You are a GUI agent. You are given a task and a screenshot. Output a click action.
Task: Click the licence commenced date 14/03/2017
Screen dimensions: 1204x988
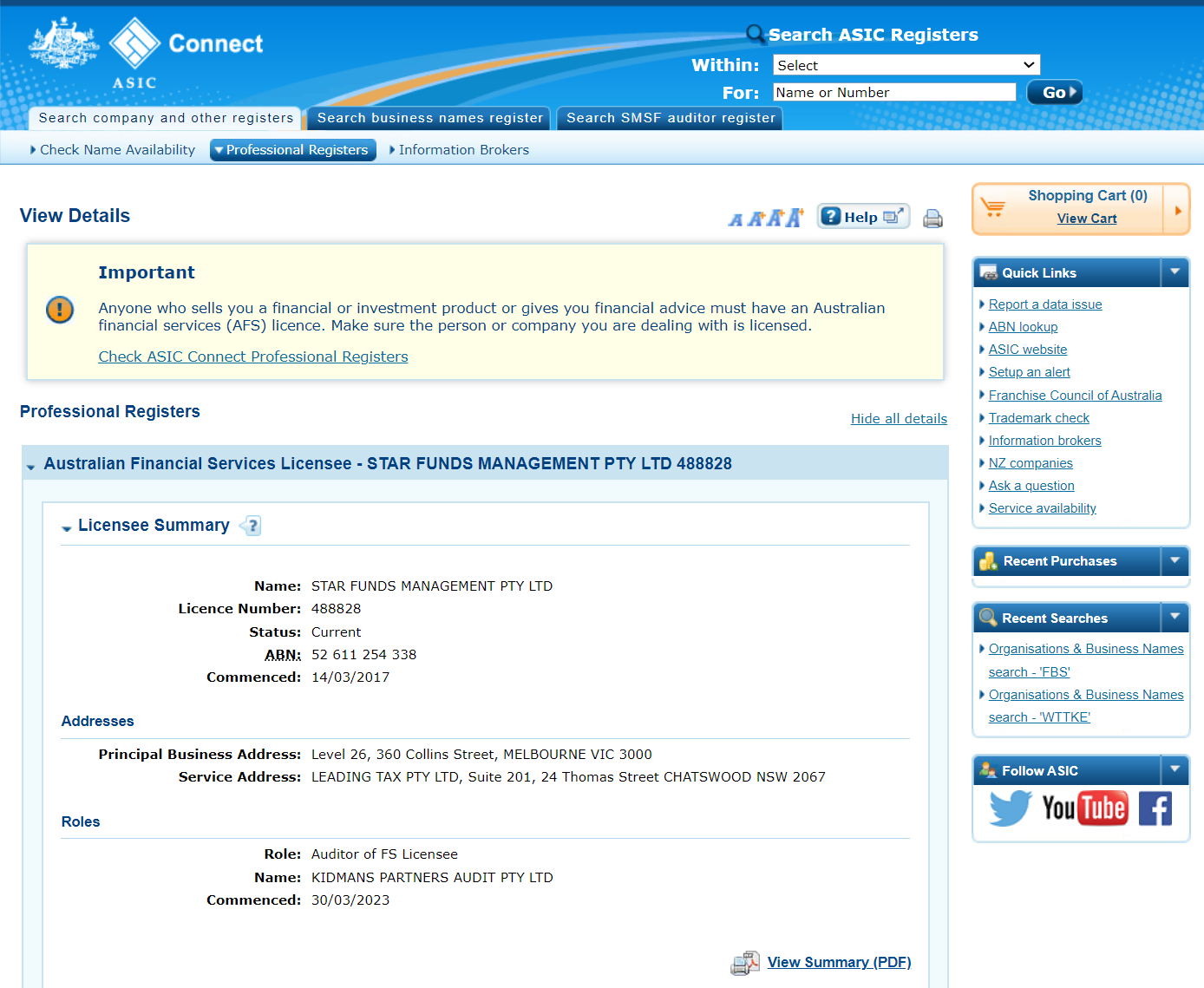click(x=350, y=677)
